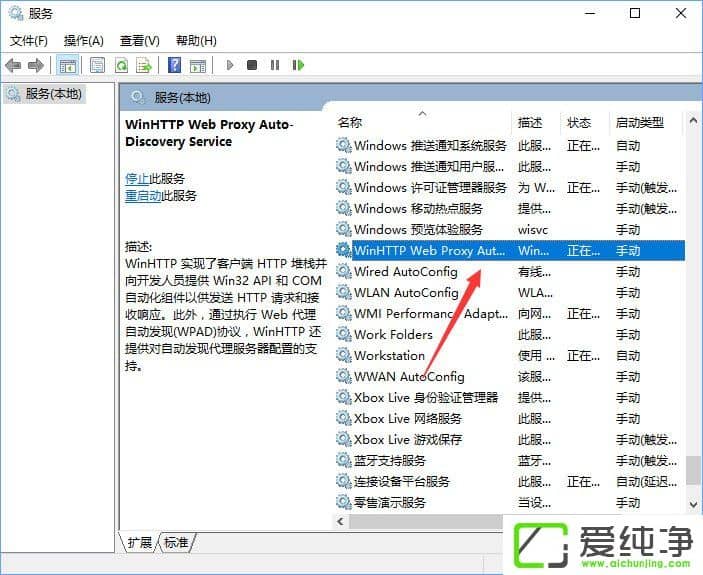Click gear icon of Work Folders
Screen dimensions: 703x575
(x=344, y=334)
